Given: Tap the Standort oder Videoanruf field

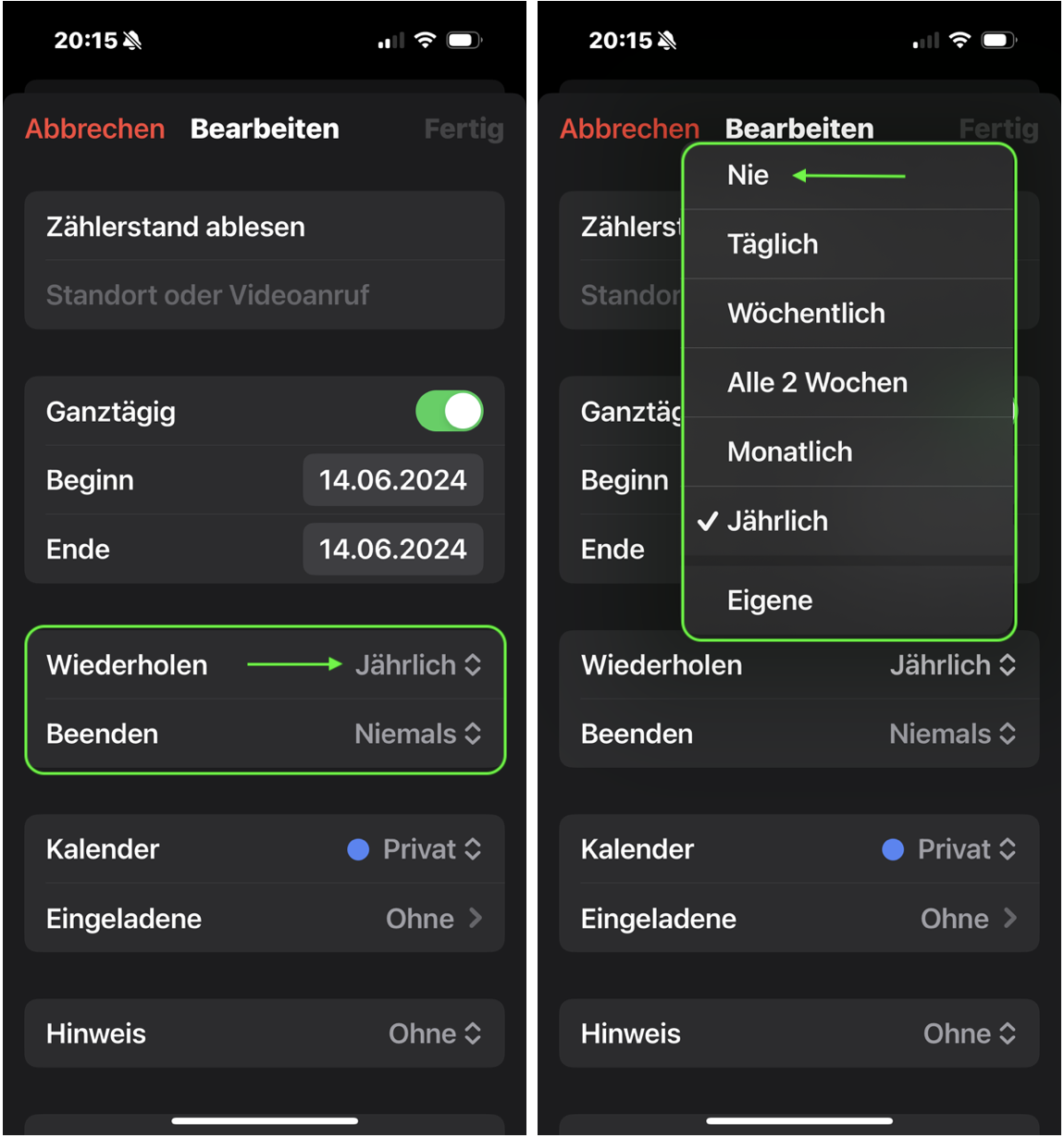Looking at the screenshot, I should (x=208, y=295).
